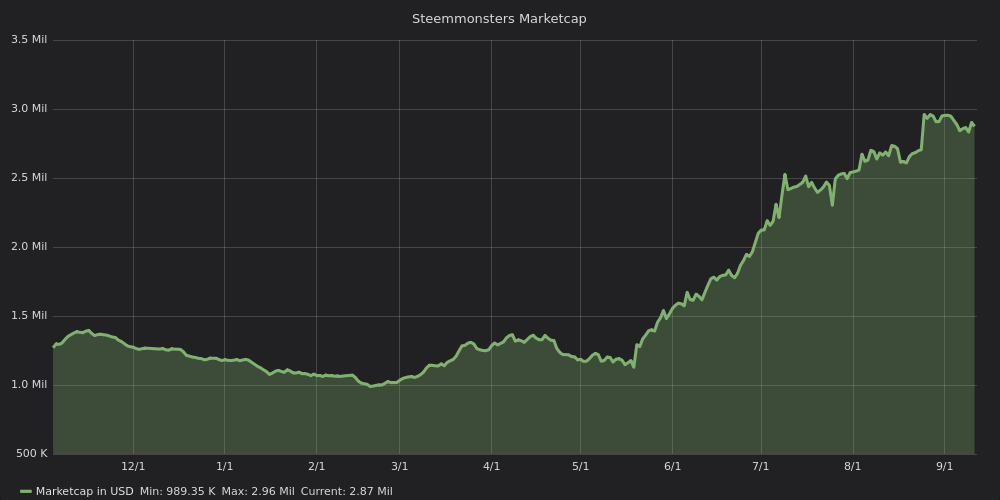Click the 3.5 Mil y-axis label
The height and width of the screenshot is (500, 1000).
click(29, 40)
